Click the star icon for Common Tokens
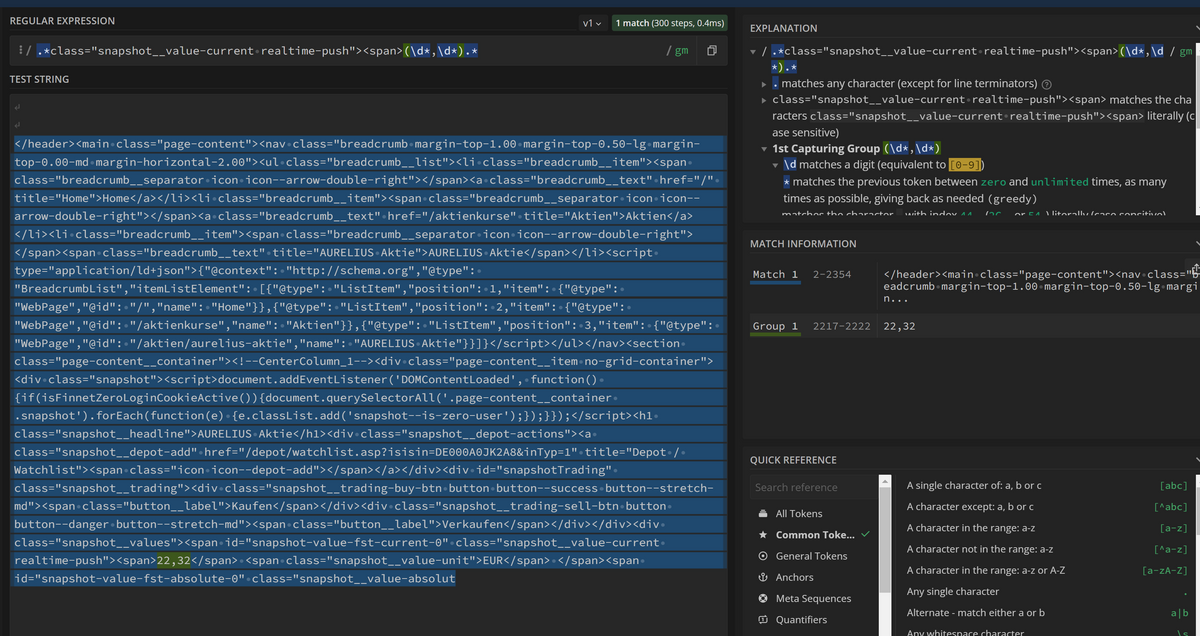Viewport: 1200px width, 636px height. point(764,535)
